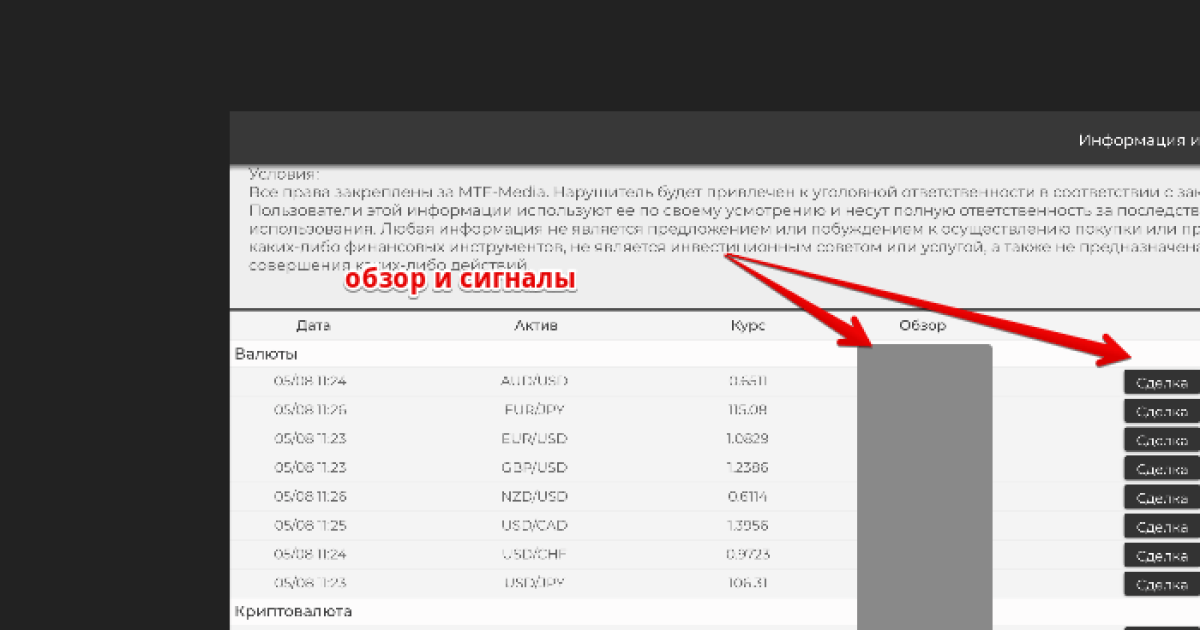Start a Сделка for USD/CAD

pos(1162,526)
